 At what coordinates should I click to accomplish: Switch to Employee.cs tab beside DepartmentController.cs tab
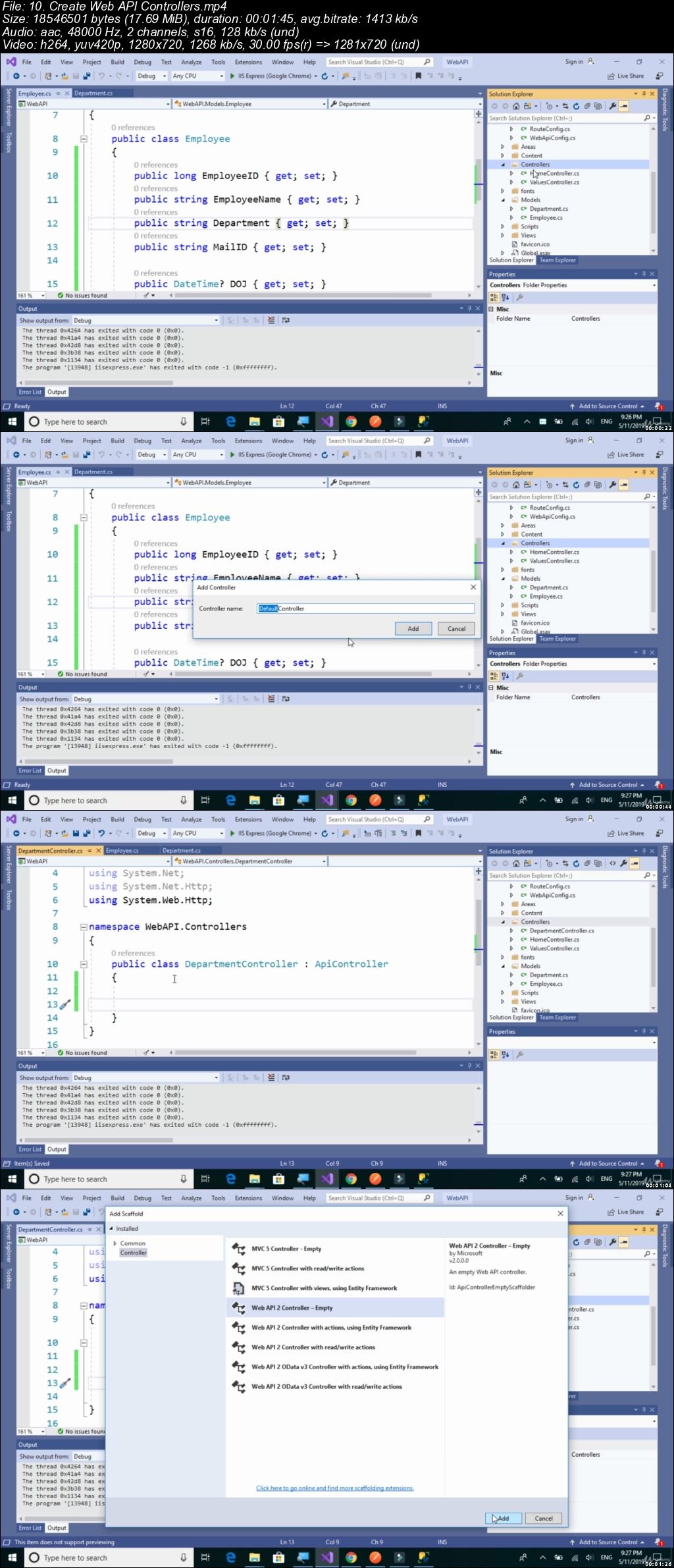122,850
